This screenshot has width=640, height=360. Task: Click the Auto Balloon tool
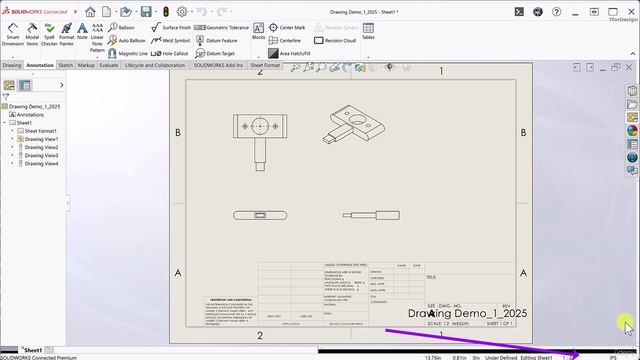tap(127, 40)
